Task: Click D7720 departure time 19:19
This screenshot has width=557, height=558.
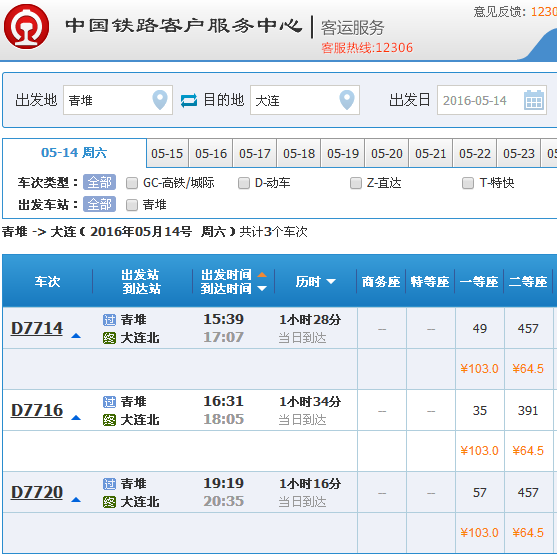Action: pyautogui.click(x=224, y=483)
